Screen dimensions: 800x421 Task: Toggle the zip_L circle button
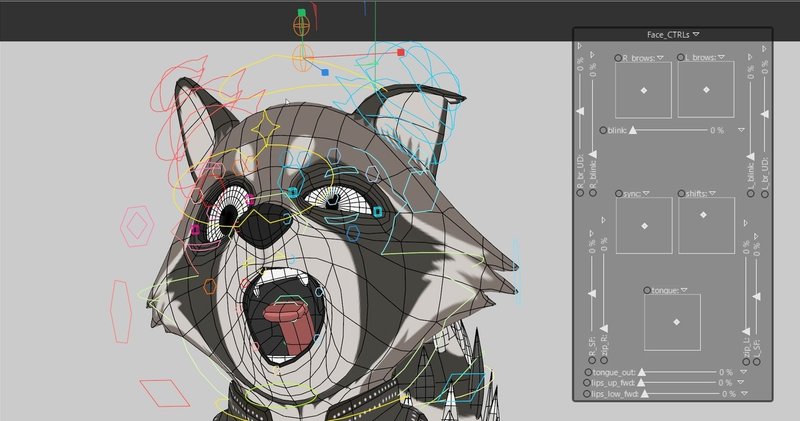coord(746,361)
